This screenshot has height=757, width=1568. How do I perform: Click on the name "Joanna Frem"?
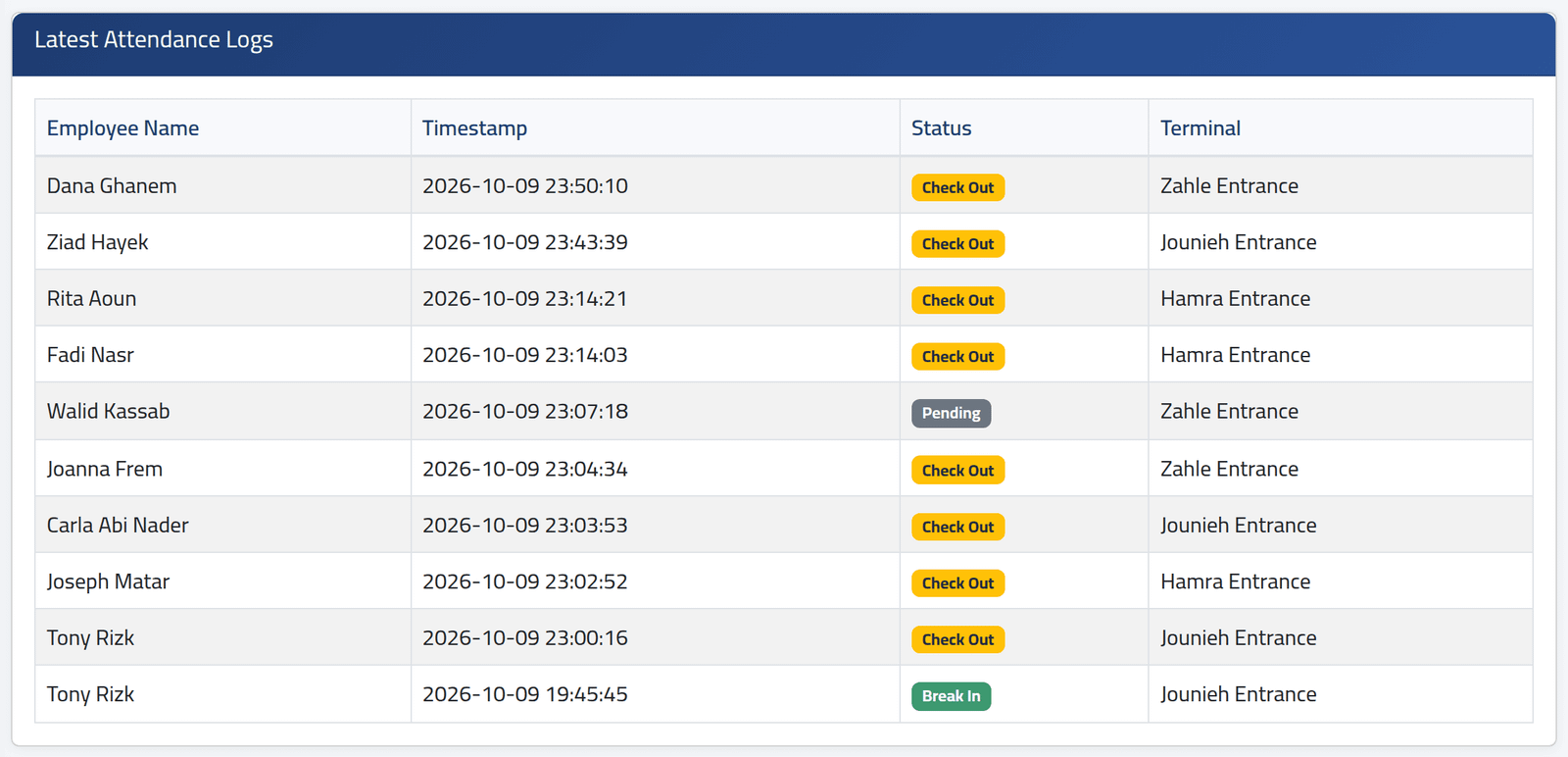point(105,469)
